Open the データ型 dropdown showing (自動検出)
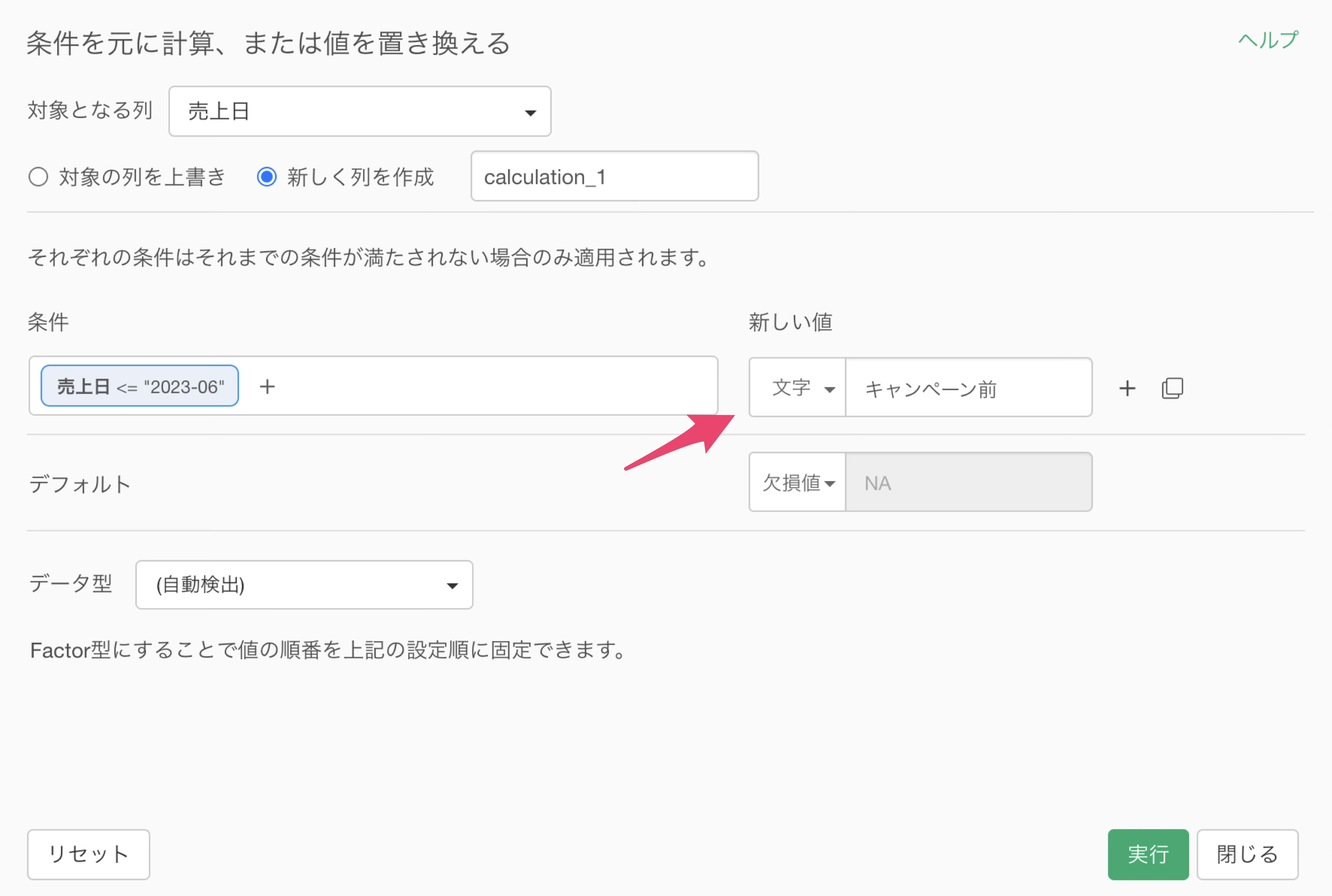Image resolution: width=1332 pixels, height=896 pixels. tap(304, 584)
